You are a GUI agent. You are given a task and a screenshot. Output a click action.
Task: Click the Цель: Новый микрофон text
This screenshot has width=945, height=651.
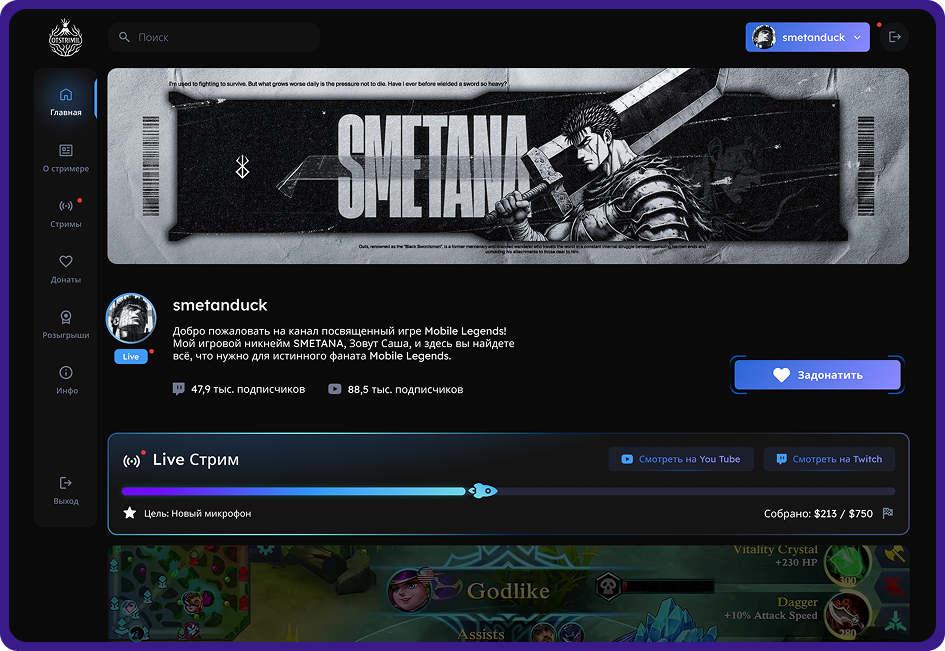pos(198,514)
